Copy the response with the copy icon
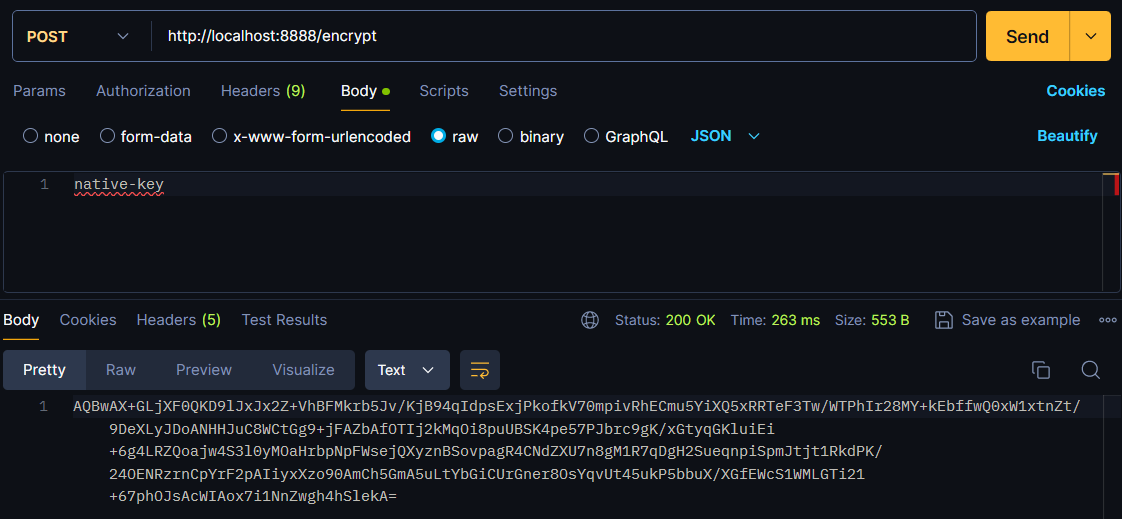This screenshot has width=1122, height=519. [1040, 370]
